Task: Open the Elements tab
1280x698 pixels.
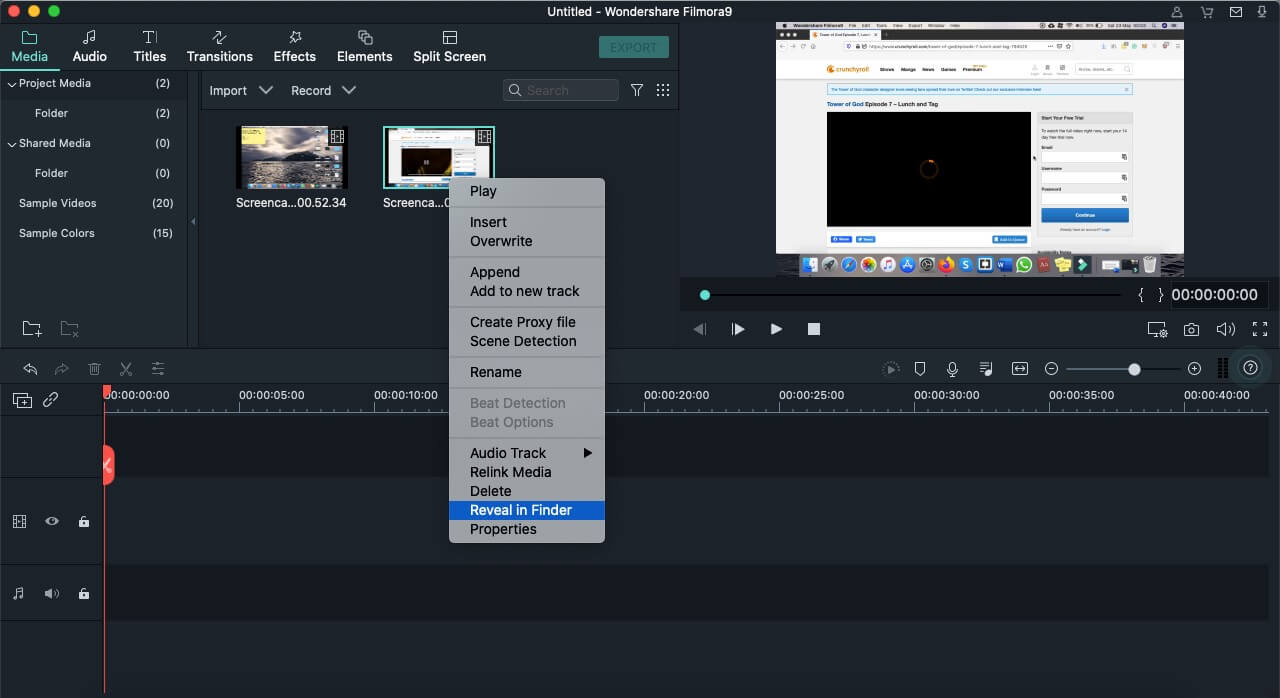Action: (365, 47)
